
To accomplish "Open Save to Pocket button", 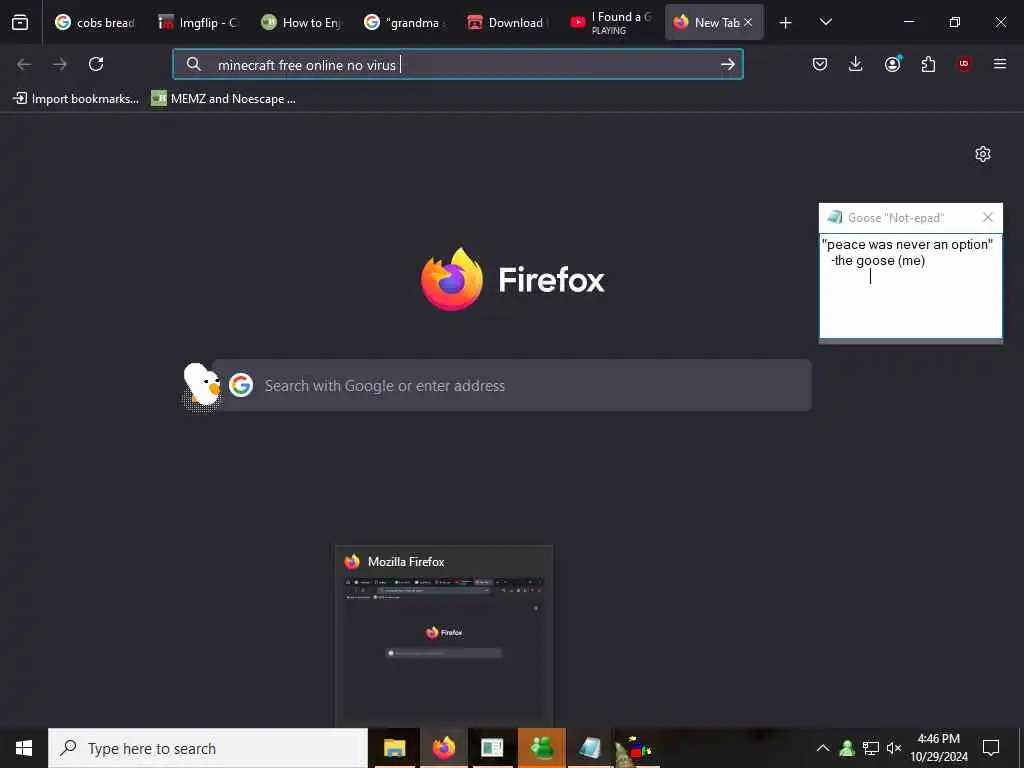I will tap(820, 64).
